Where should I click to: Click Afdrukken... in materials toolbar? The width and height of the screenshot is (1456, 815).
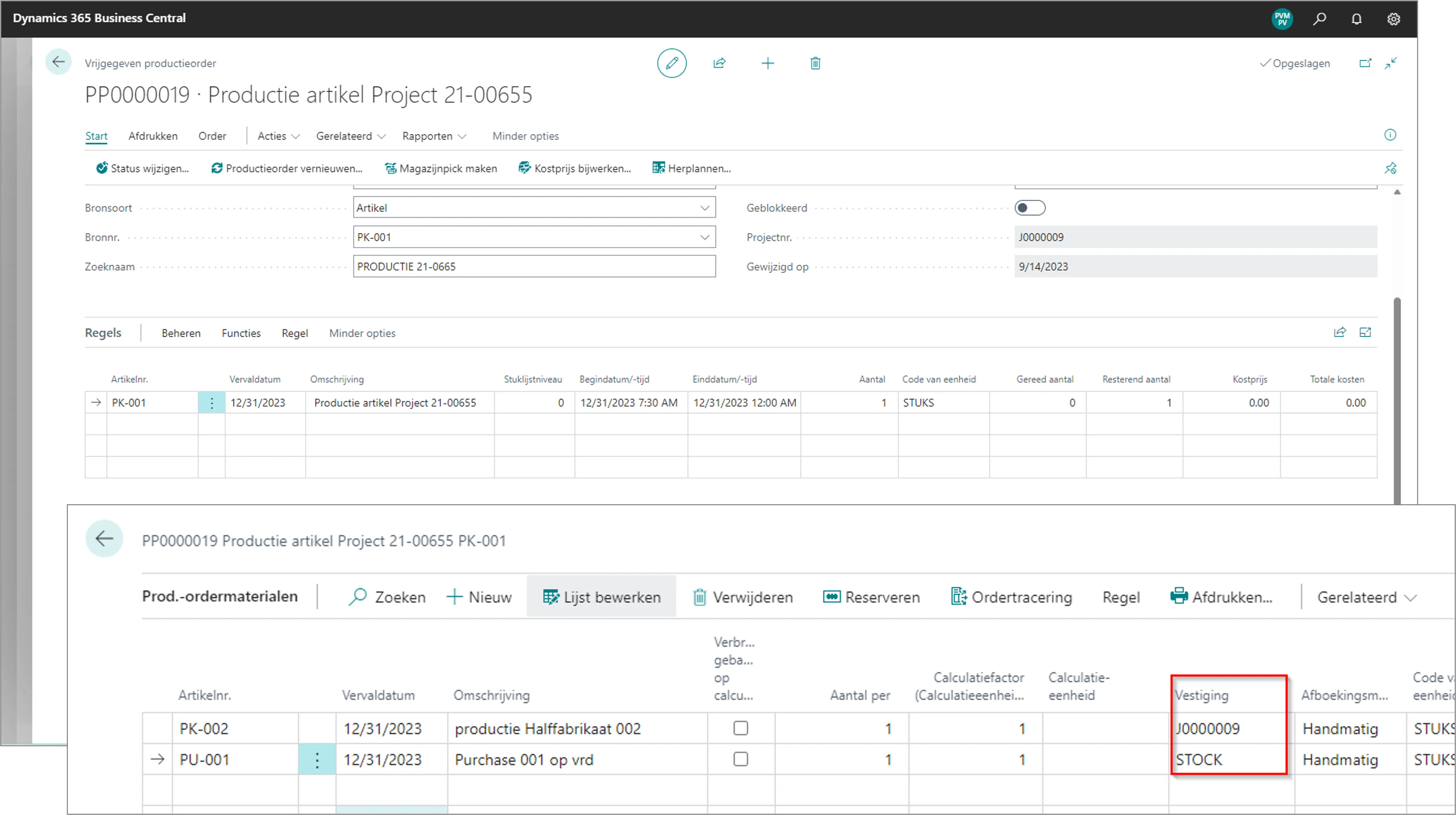[x=1221, y=597]
